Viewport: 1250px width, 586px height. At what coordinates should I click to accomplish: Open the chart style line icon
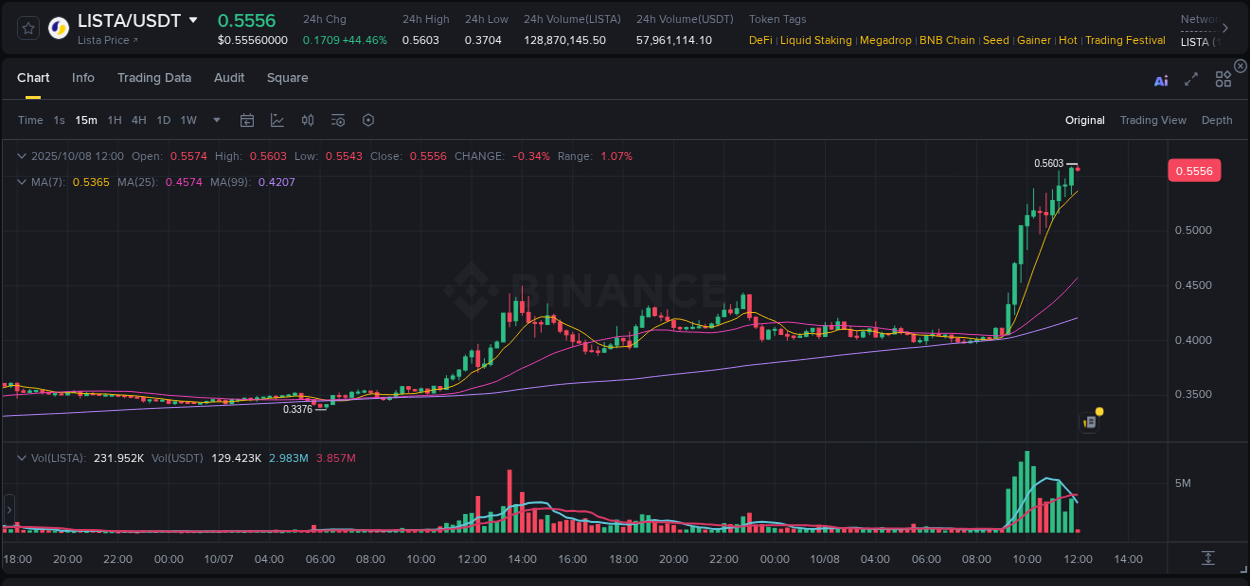click(279, 119)
